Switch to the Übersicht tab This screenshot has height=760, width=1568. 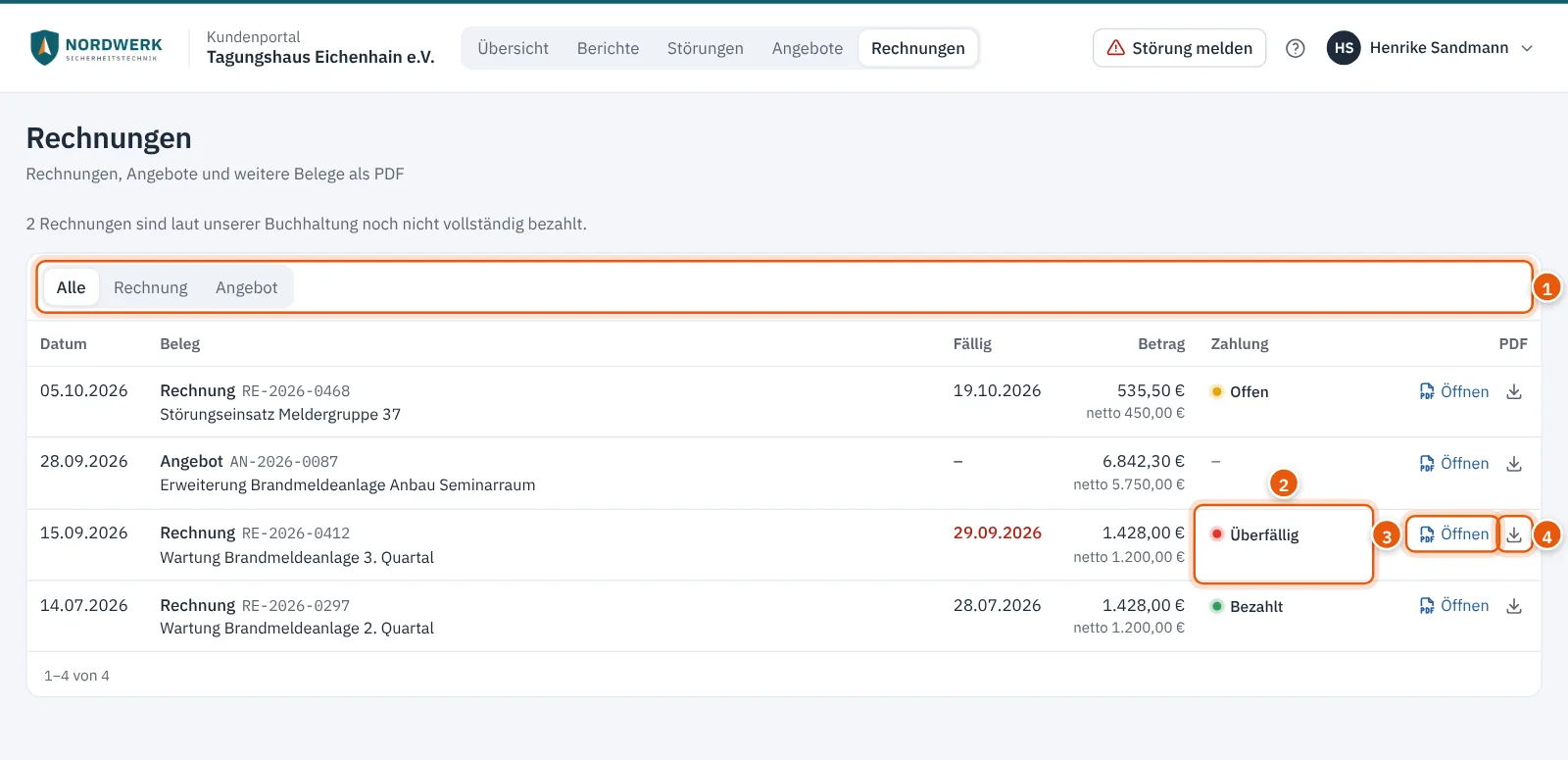coord(514,48)
